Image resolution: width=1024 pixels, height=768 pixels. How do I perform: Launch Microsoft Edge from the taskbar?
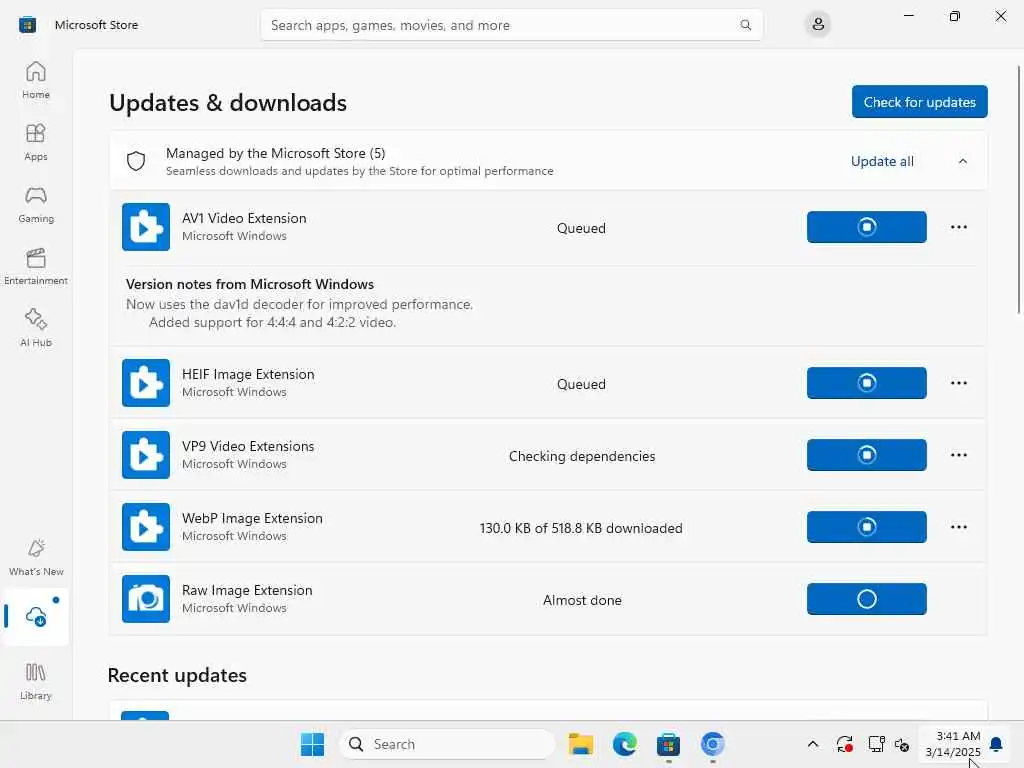624,744
